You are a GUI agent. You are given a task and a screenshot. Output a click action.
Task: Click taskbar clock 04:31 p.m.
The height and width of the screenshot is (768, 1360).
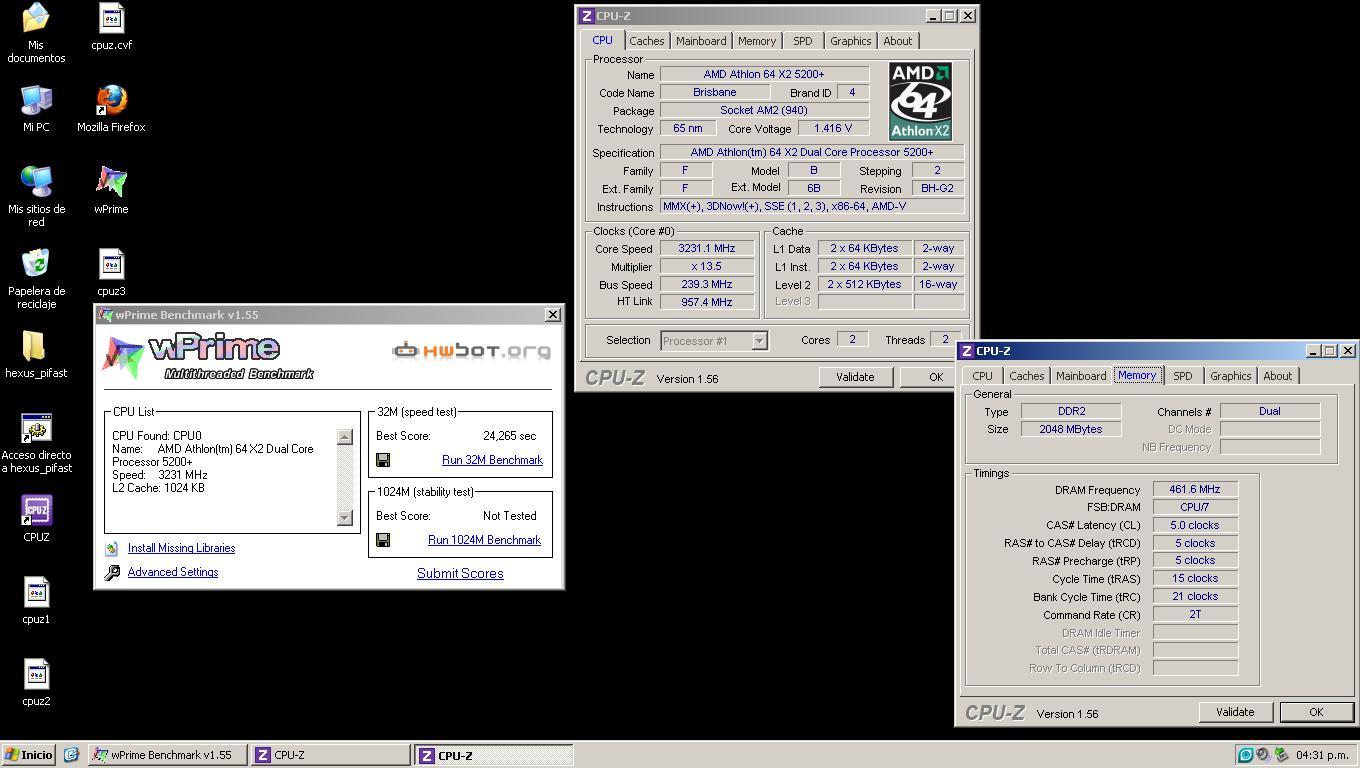click(1323, 755)
